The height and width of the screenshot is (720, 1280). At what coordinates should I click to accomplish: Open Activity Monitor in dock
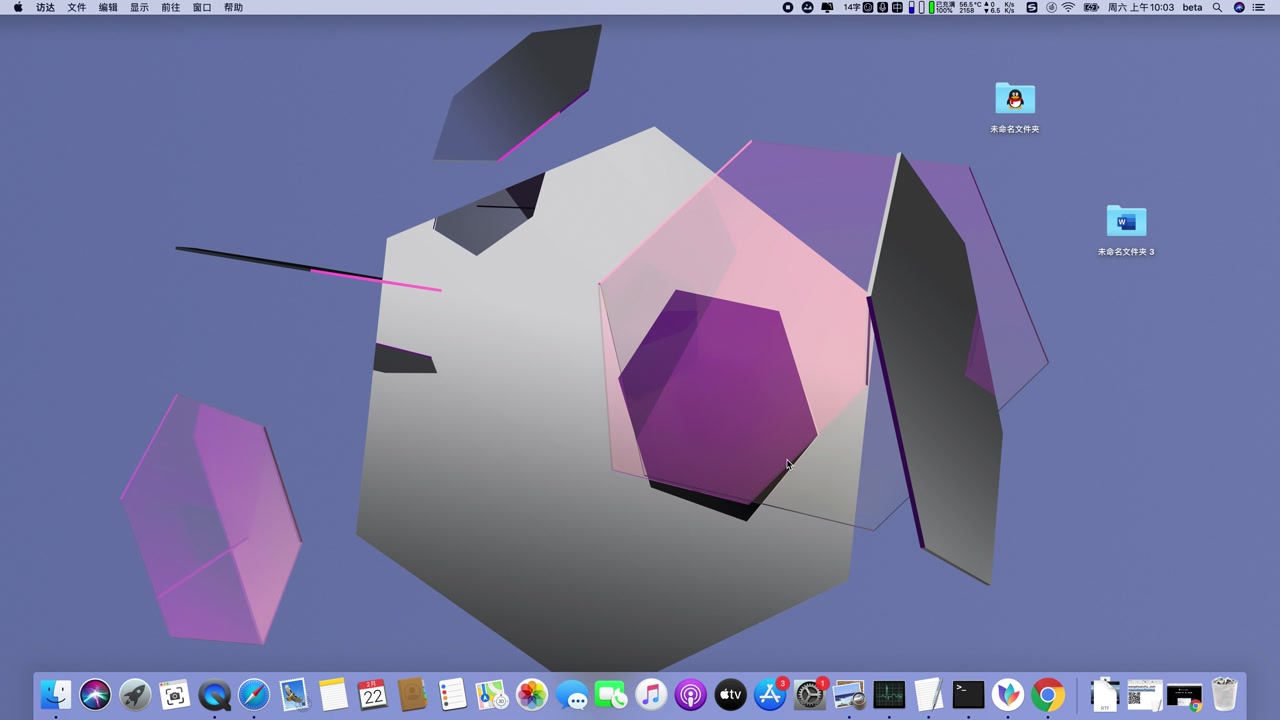click(889, 694)
